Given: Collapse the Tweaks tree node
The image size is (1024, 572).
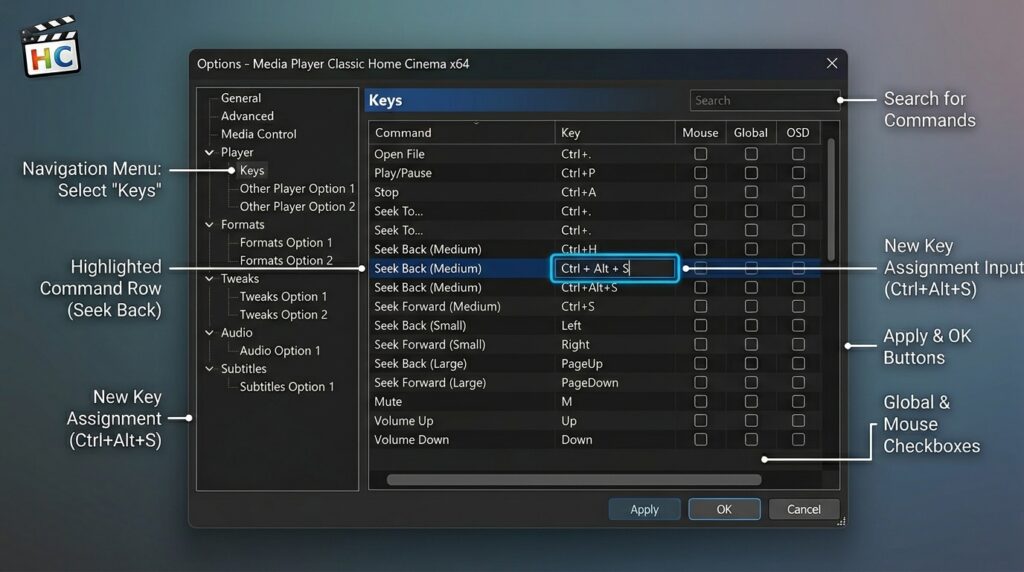Looking at the screenshot, I should 209,278.
